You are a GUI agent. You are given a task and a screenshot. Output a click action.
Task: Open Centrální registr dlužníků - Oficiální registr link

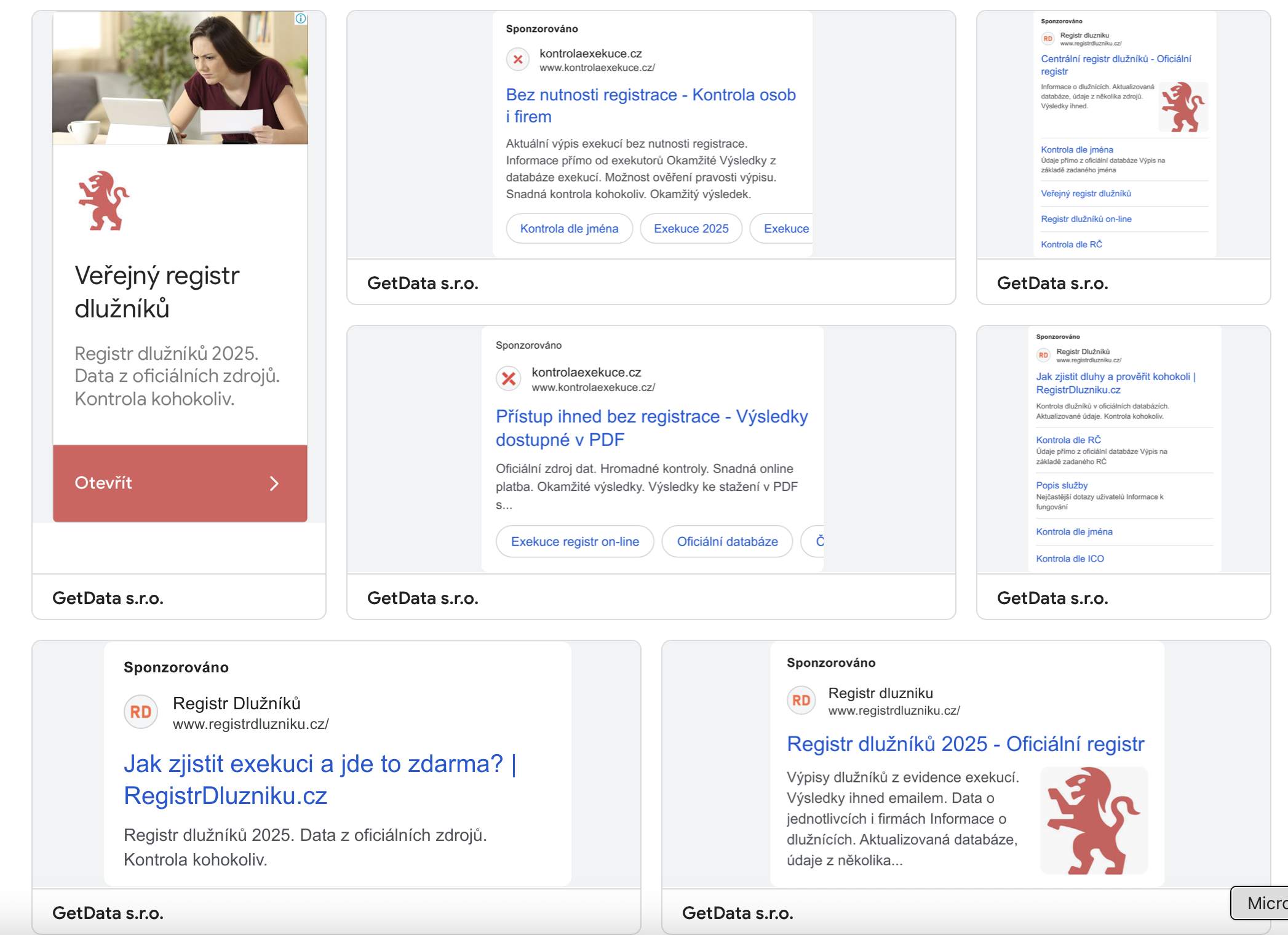point(1116,65)
